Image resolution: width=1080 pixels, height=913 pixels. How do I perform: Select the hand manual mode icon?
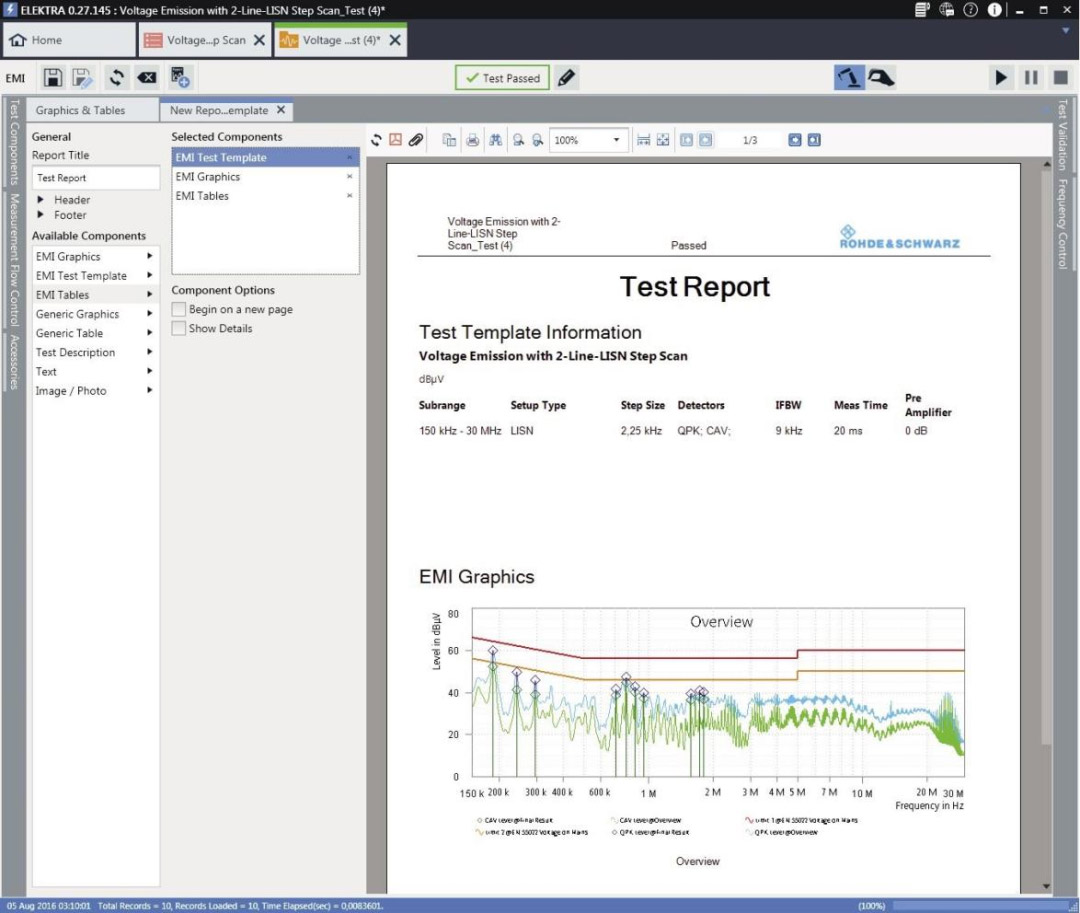click(881, 78)
